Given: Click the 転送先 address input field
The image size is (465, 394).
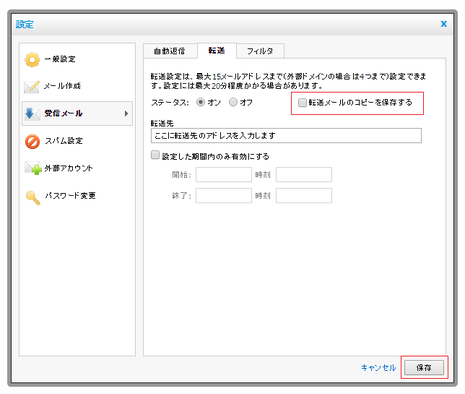Looking at the screenshot, I should pyautogui.click(x=286, y=136).
